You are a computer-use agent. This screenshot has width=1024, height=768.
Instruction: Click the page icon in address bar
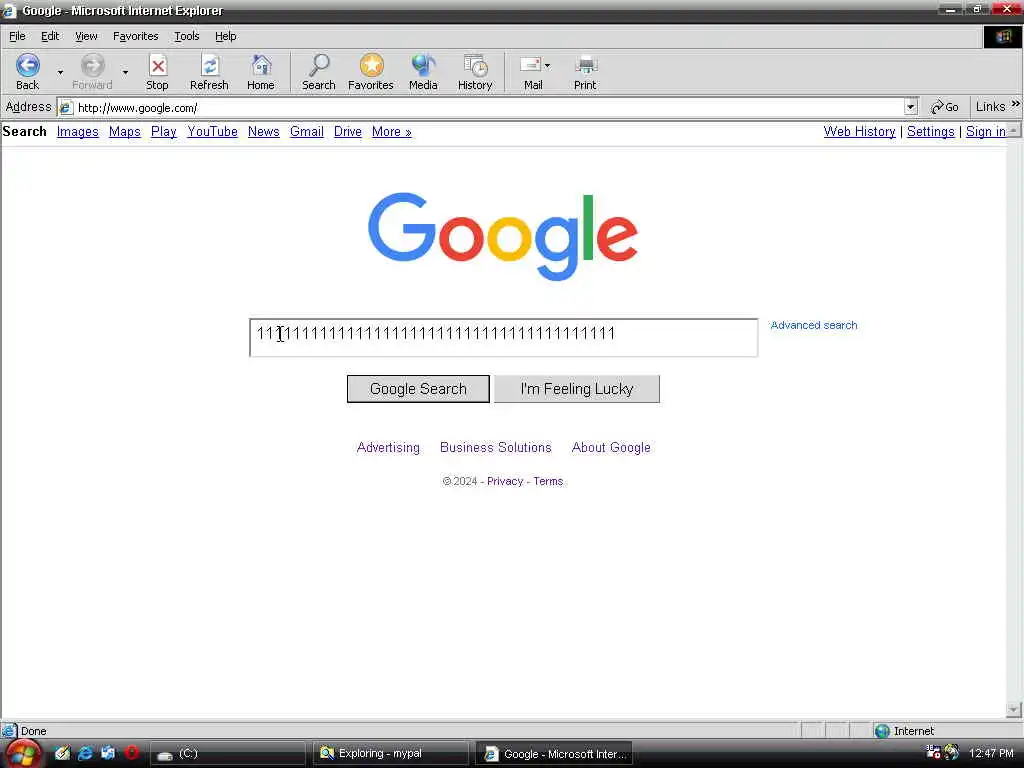tap(66, 108)
